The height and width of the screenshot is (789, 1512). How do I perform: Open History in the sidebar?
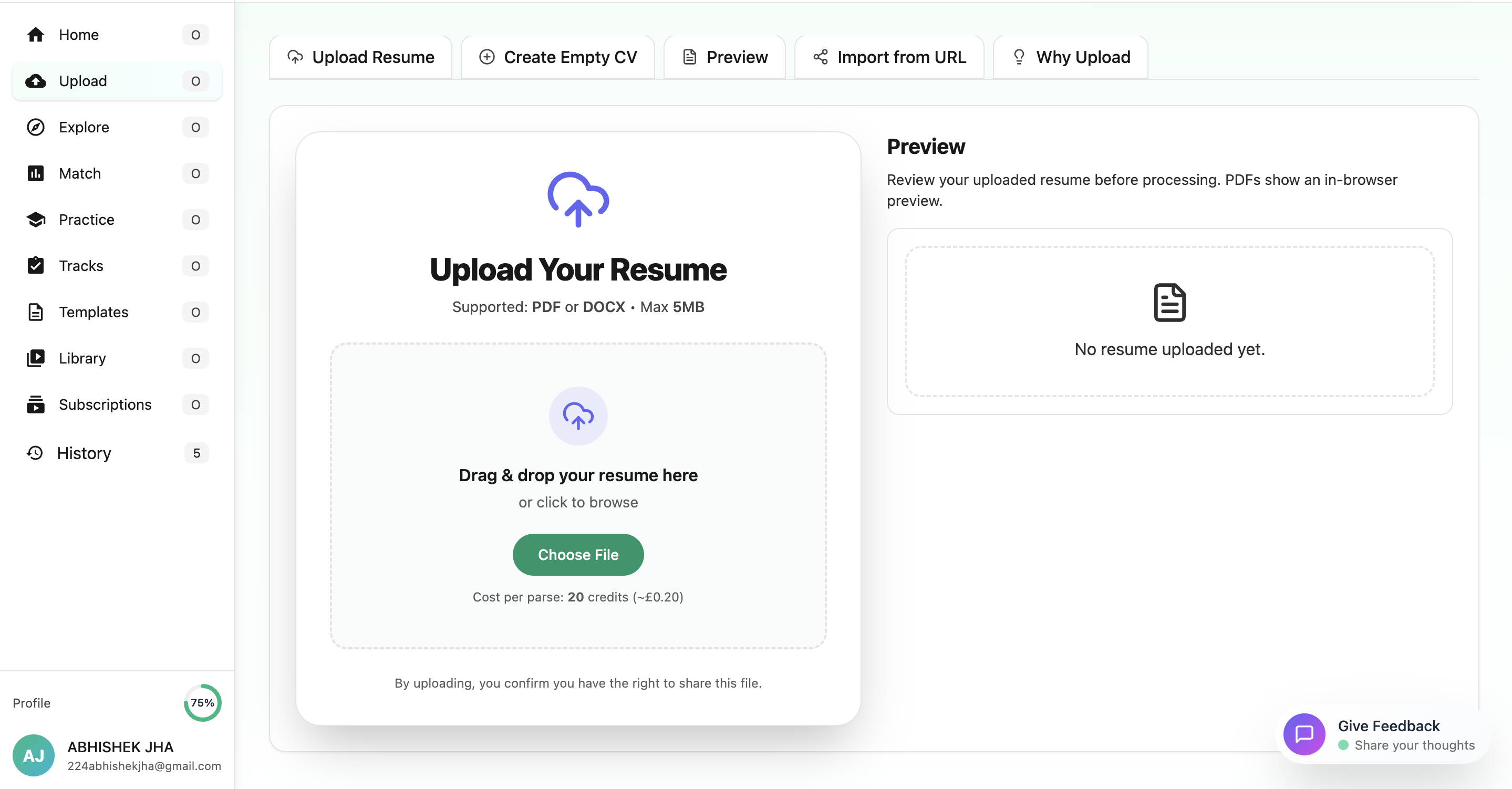(117, 453)
